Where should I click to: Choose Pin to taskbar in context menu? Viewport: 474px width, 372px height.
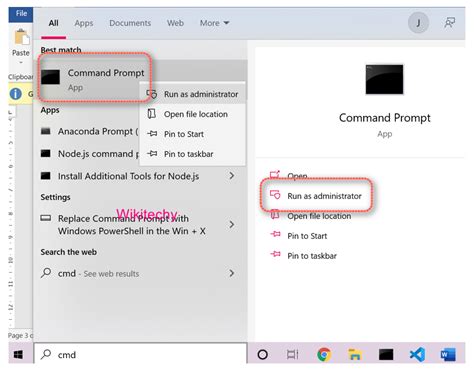coord(193,154)
